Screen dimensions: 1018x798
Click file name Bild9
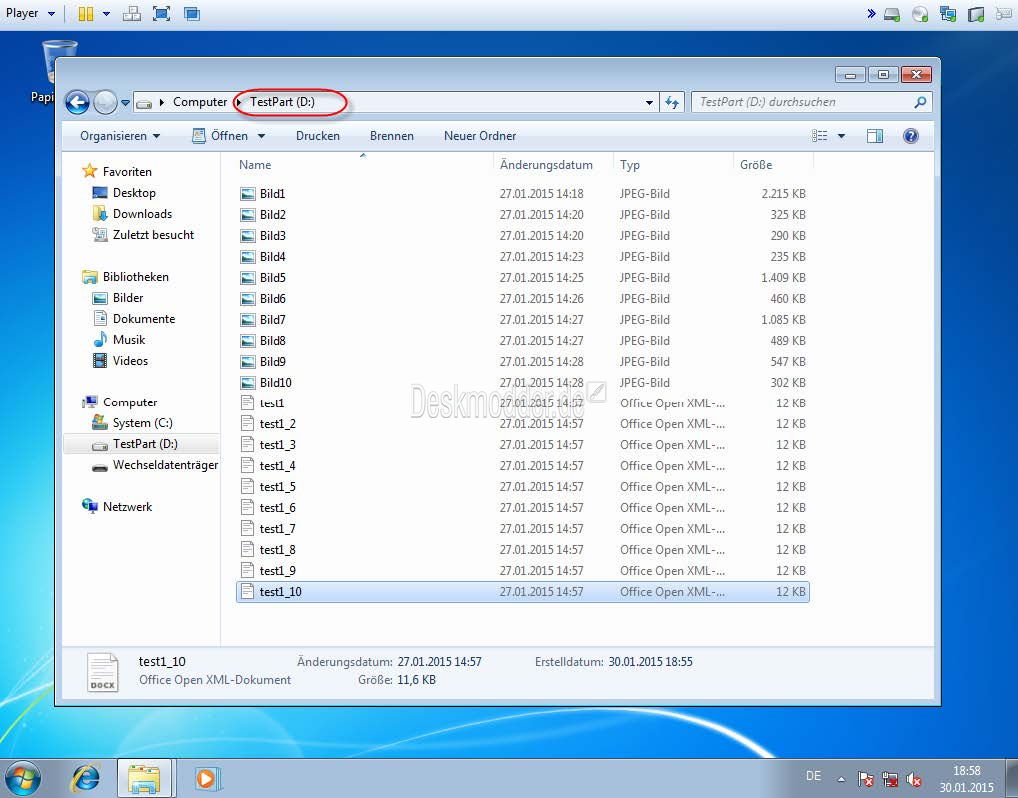click(273, 362)
